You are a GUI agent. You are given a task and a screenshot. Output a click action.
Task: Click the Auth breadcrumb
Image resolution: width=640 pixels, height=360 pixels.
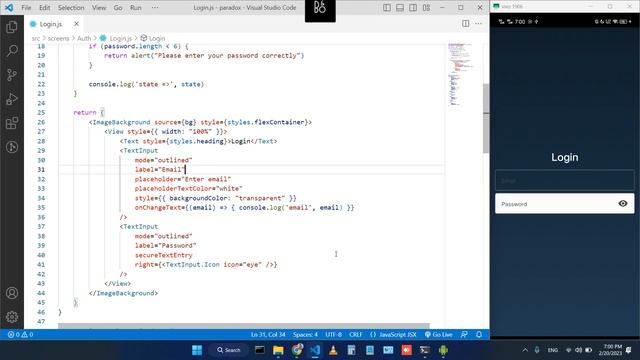click(x=84, y=38)
